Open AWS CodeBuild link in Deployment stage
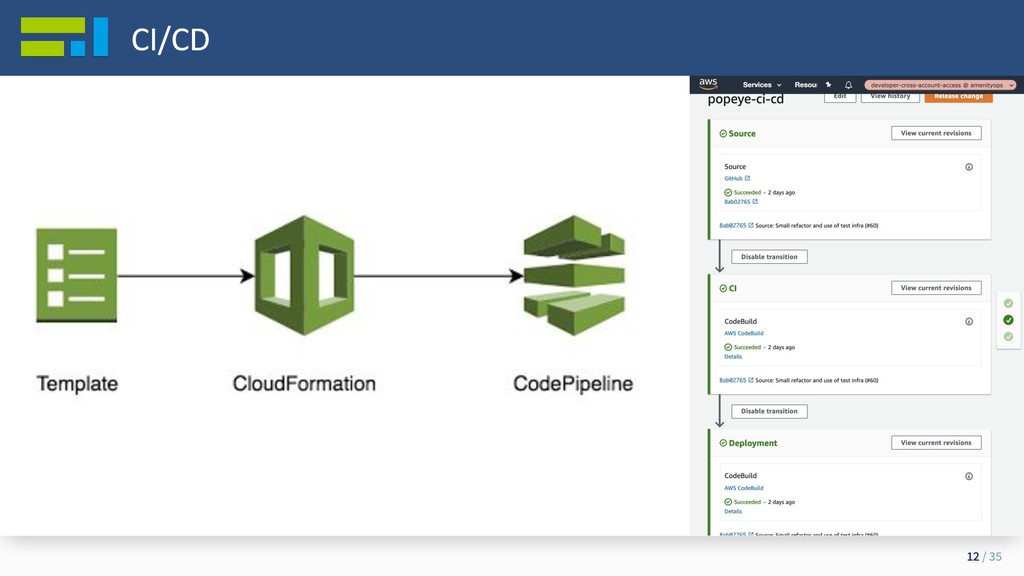The height and width of the screenshot is (576, 1024). click(744, 488)
